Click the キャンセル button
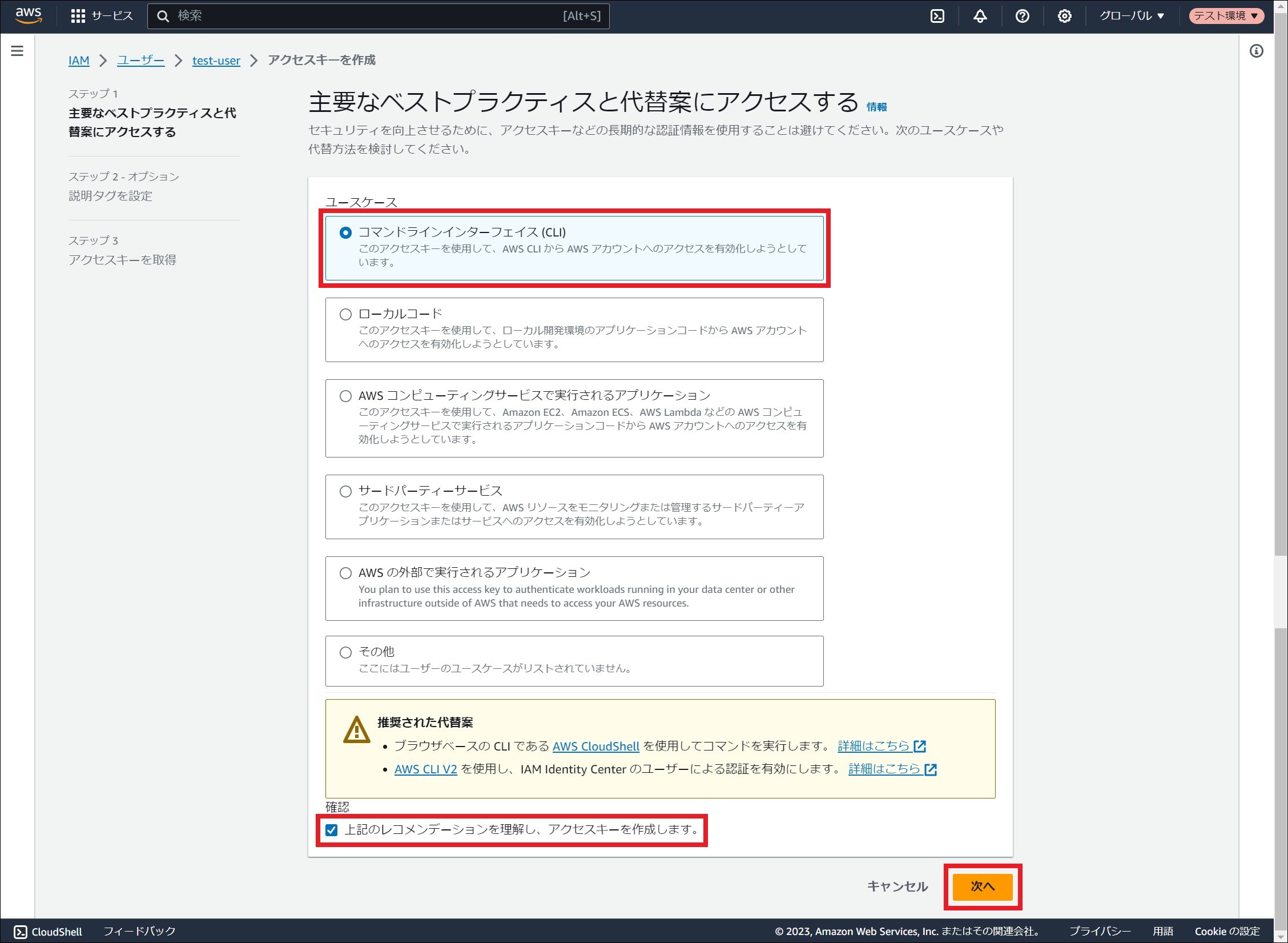 point(897,886)
